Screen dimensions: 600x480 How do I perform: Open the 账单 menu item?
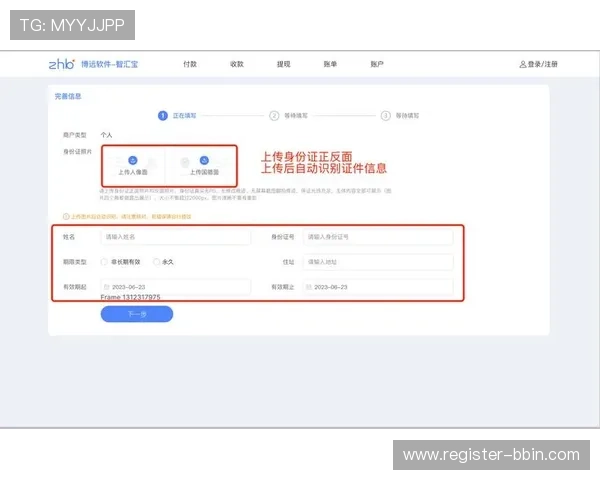[x=330, y=64]
